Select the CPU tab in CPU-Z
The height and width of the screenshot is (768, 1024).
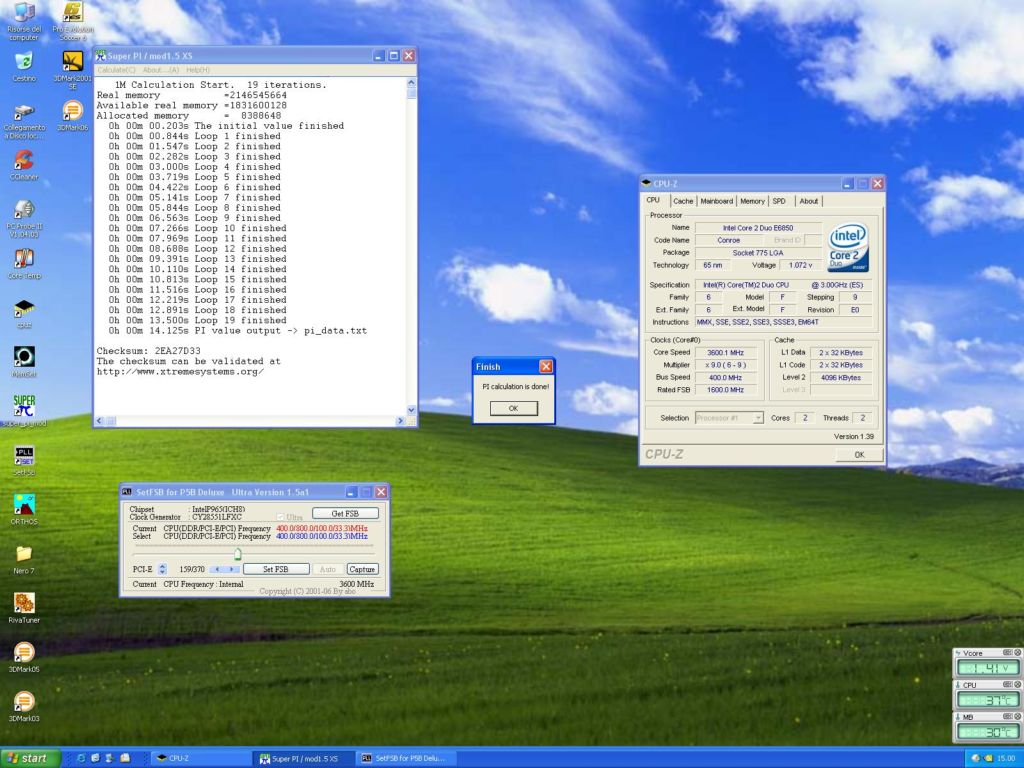pos(654,200)
